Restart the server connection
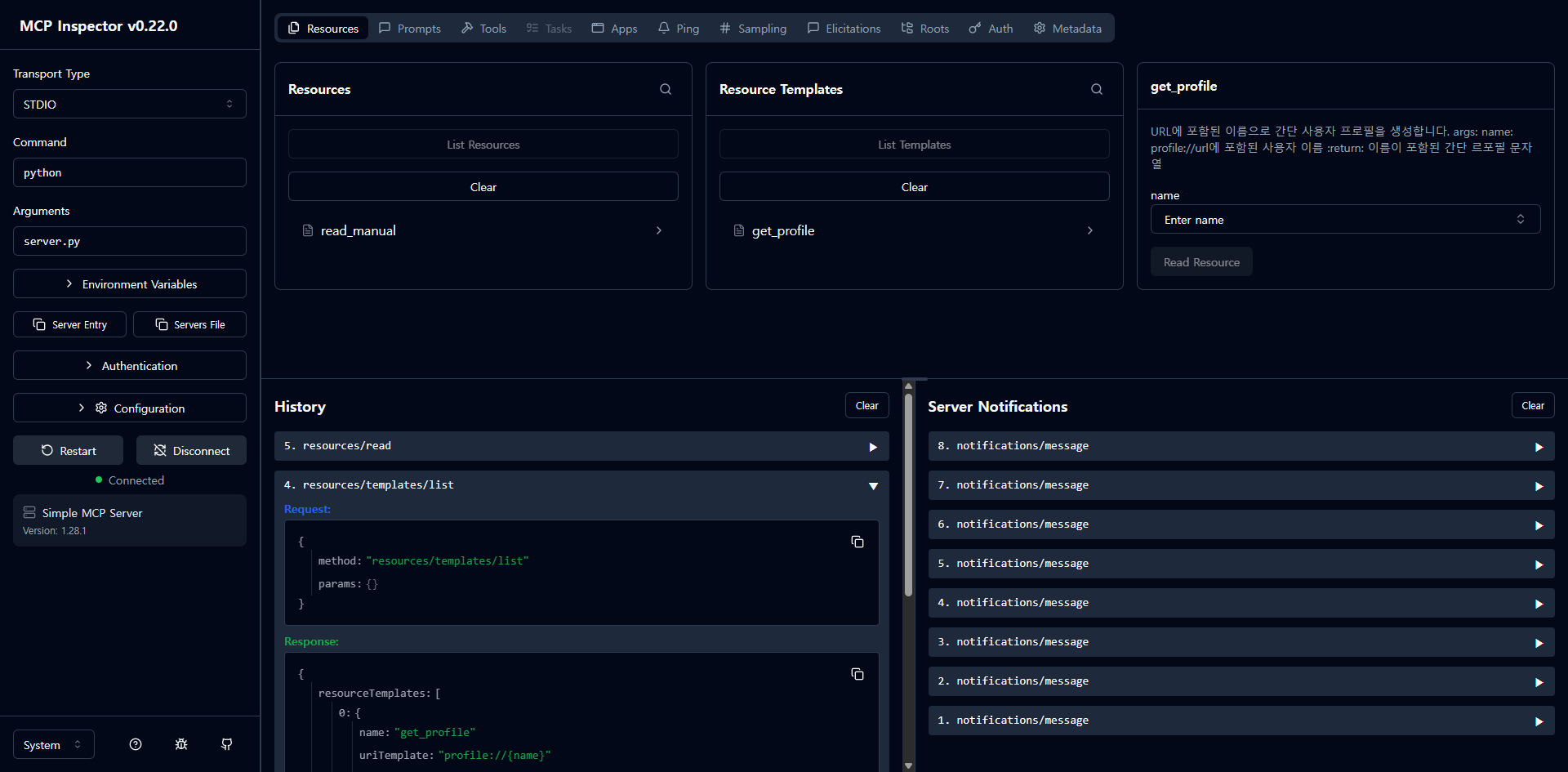The image size is (1568, 772). point(69,450)
